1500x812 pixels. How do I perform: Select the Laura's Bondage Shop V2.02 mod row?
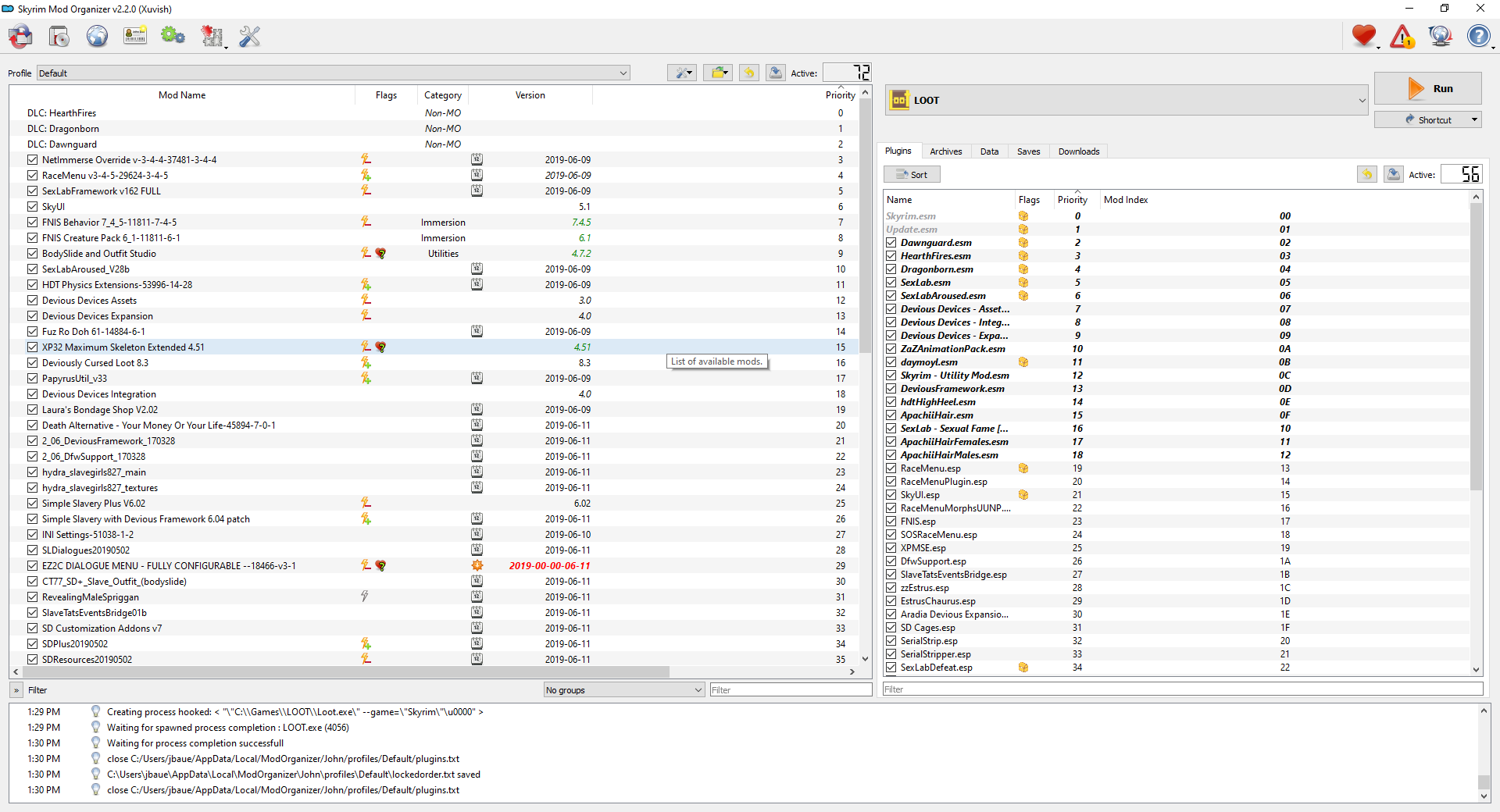click(434, 409)
